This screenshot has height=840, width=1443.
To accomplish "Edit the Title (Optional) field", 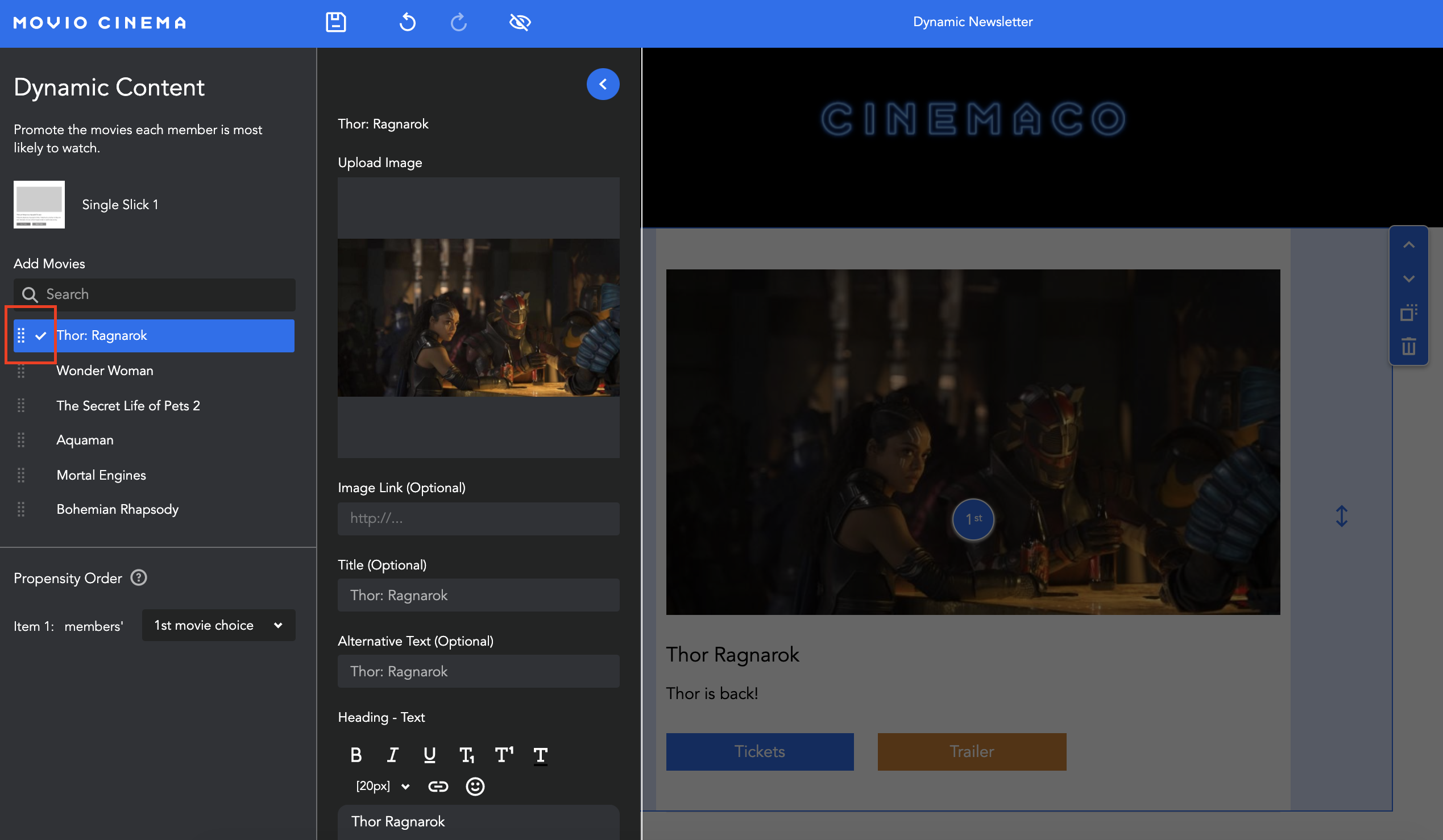I will [x=479, y=595].
